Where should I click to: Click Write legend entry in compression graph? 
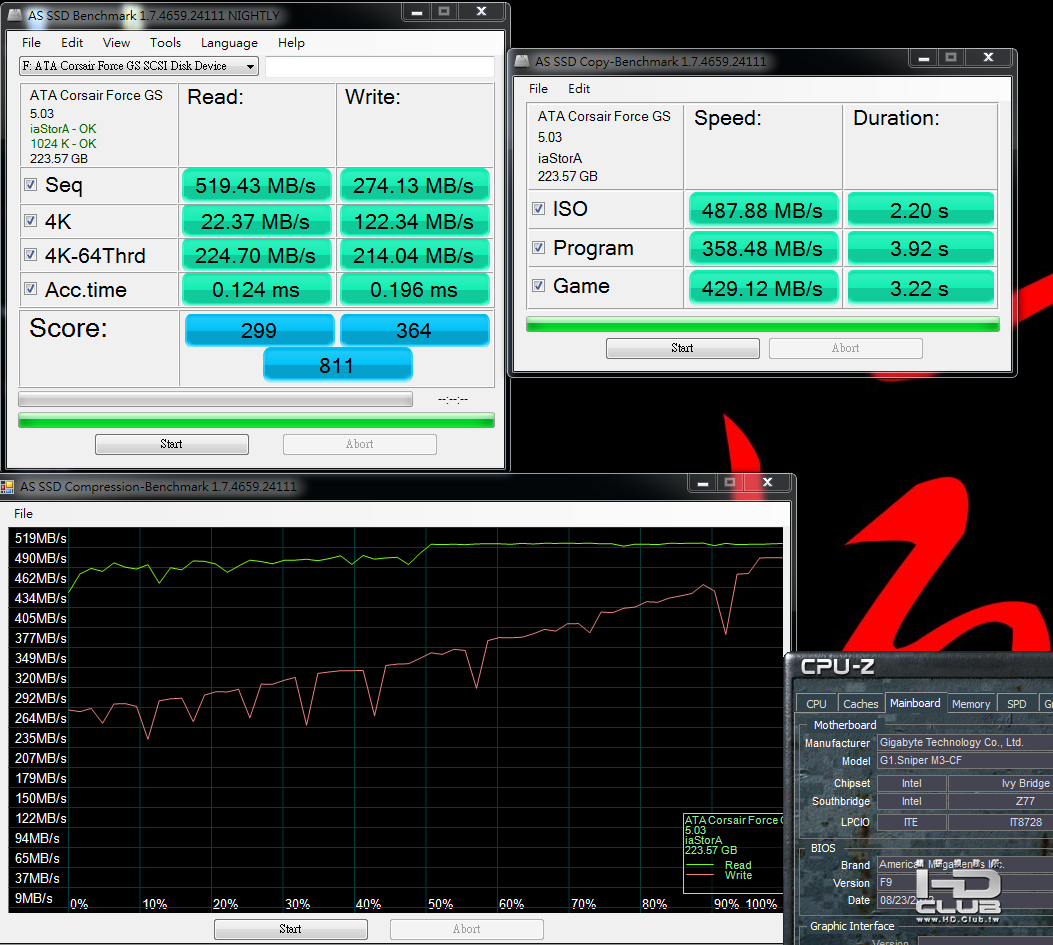[x=737, y=875]
